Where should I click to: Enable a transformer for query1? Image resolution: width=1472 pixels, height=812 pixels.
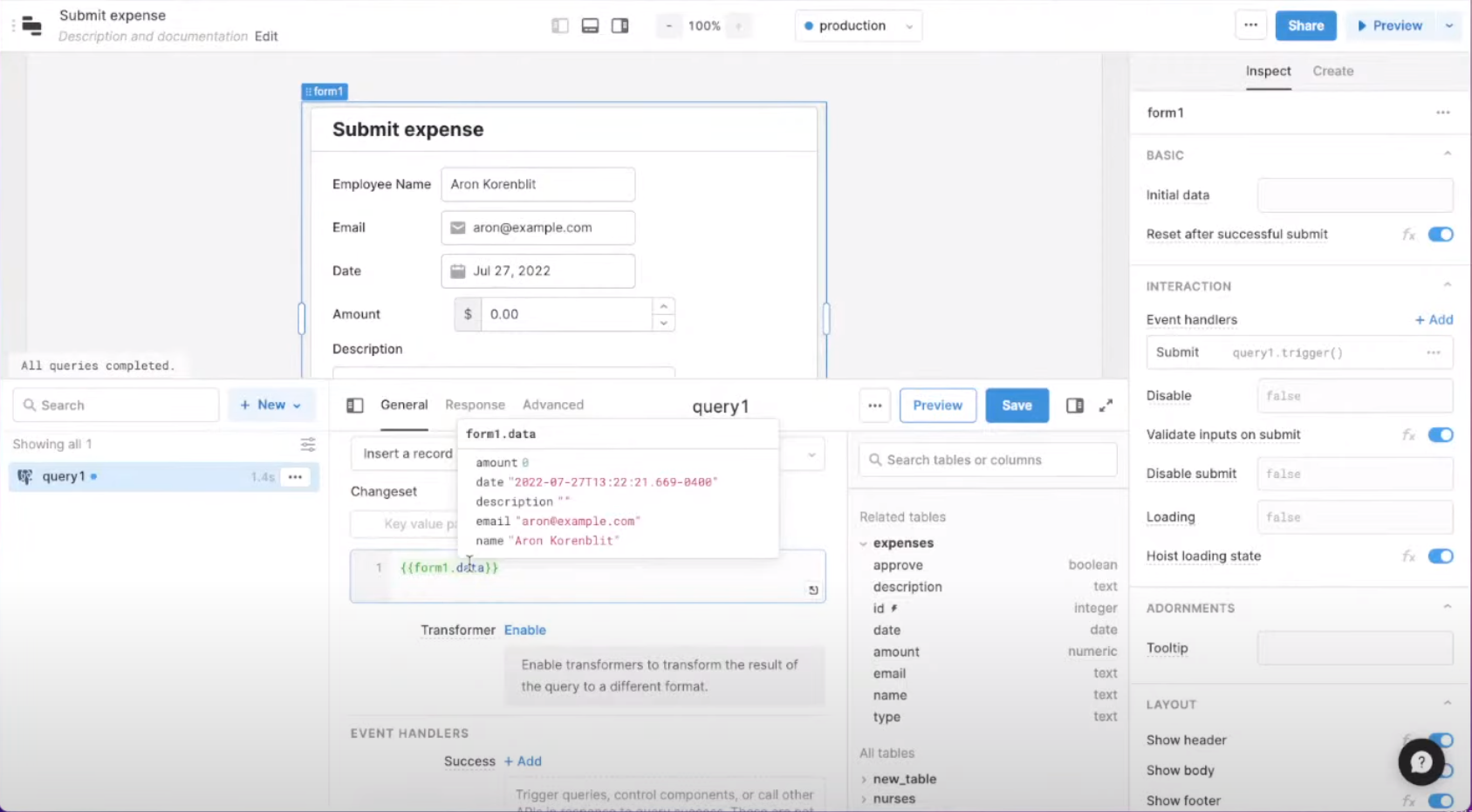coord(524,630)
